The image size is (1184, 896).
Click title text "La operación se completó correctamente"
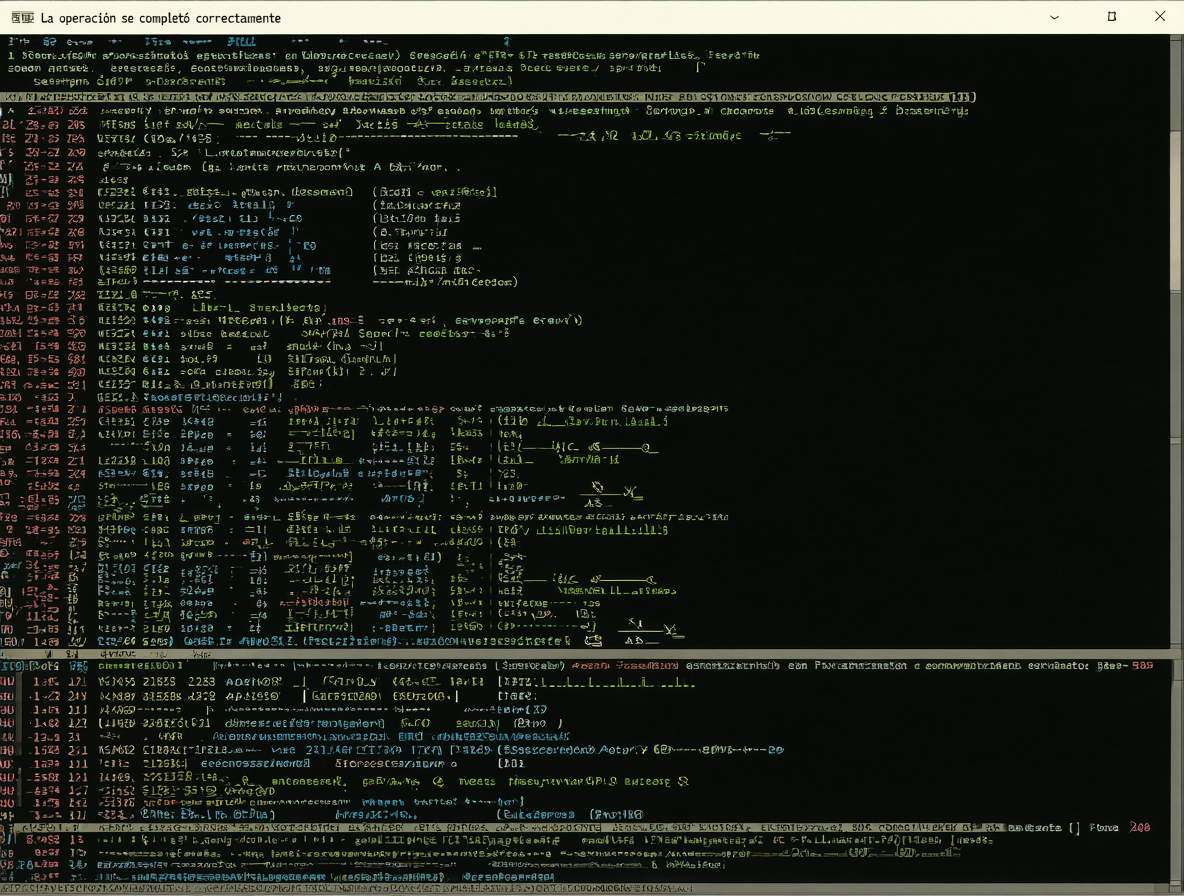[160, 18]
